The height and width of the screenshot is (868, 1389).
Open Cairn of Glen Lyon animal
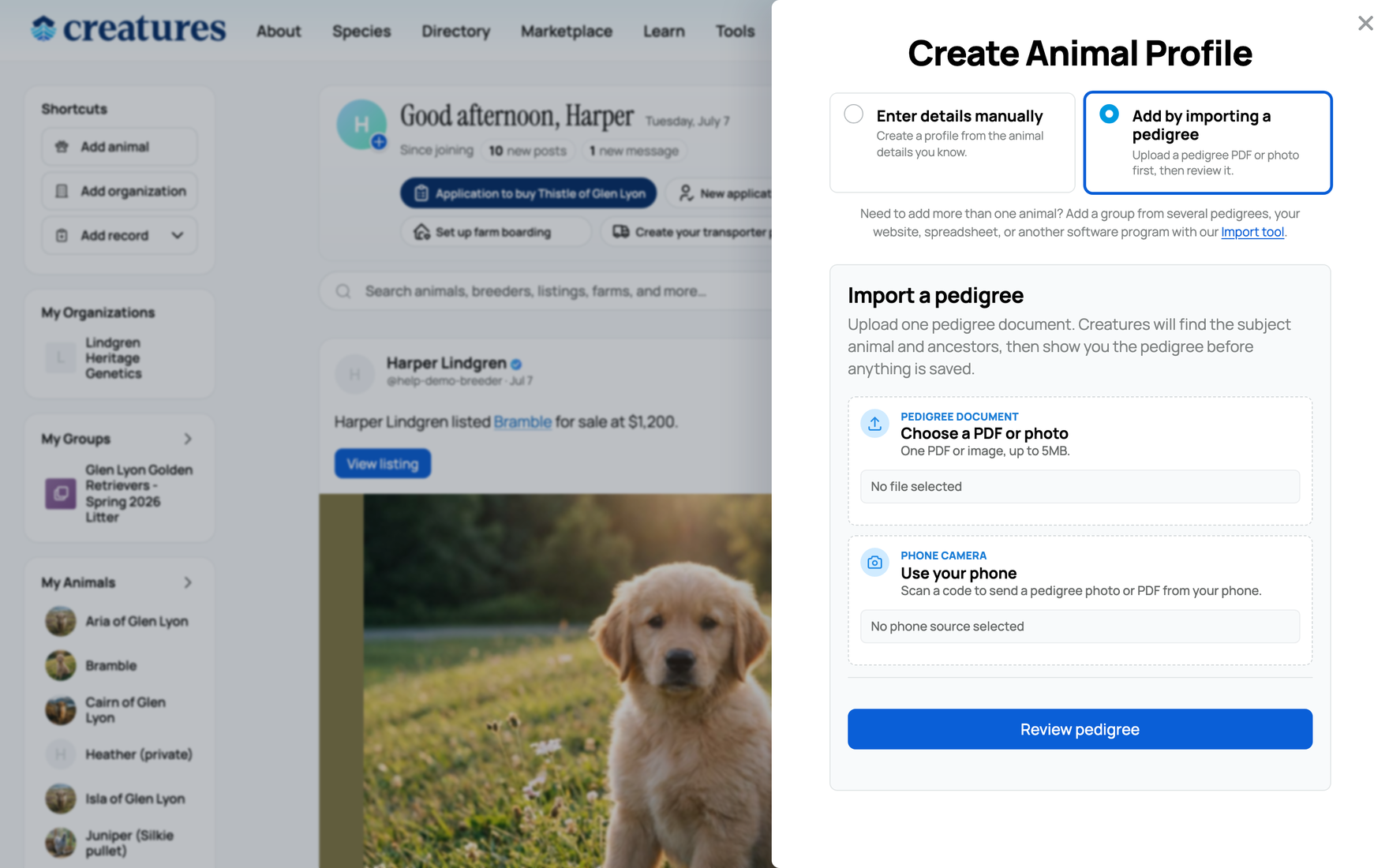click(x=125, y=710)
